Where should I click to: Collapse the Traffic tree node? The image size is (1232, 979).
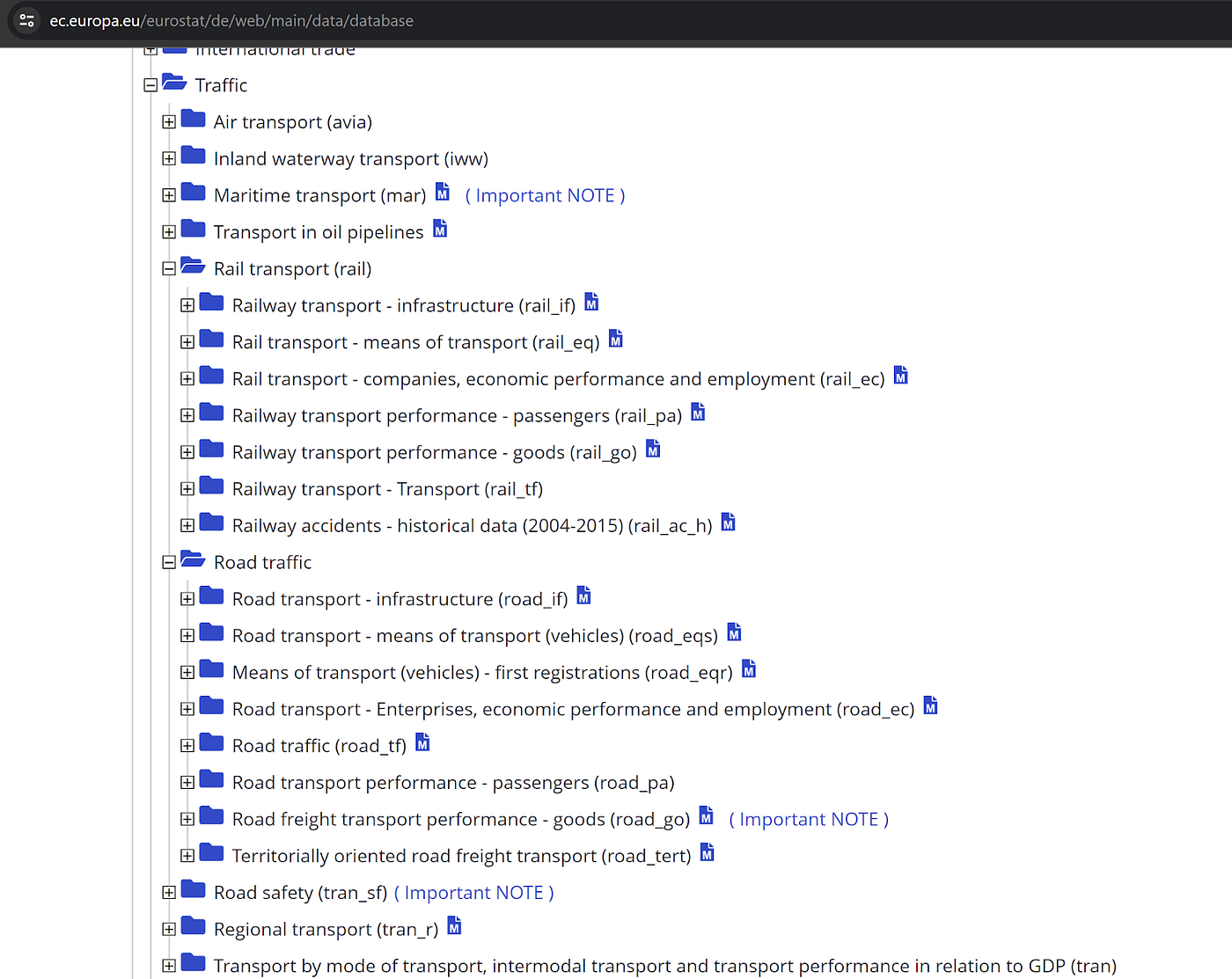[x=150, y=84]
